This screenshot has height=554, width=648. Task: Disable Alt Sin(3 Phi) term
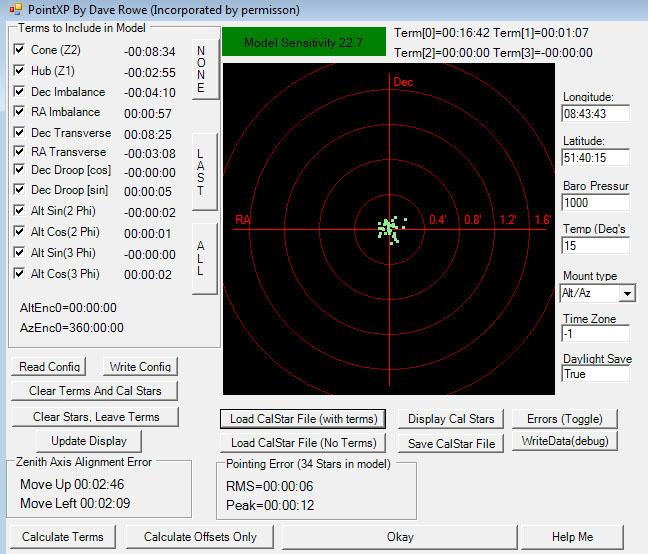(19, 252)
